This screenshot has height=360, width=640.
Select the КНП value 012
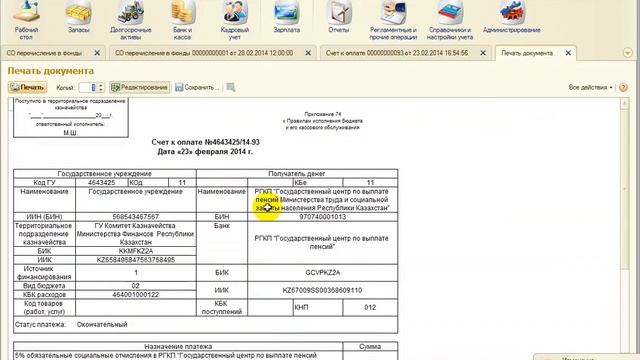point(370,307)
